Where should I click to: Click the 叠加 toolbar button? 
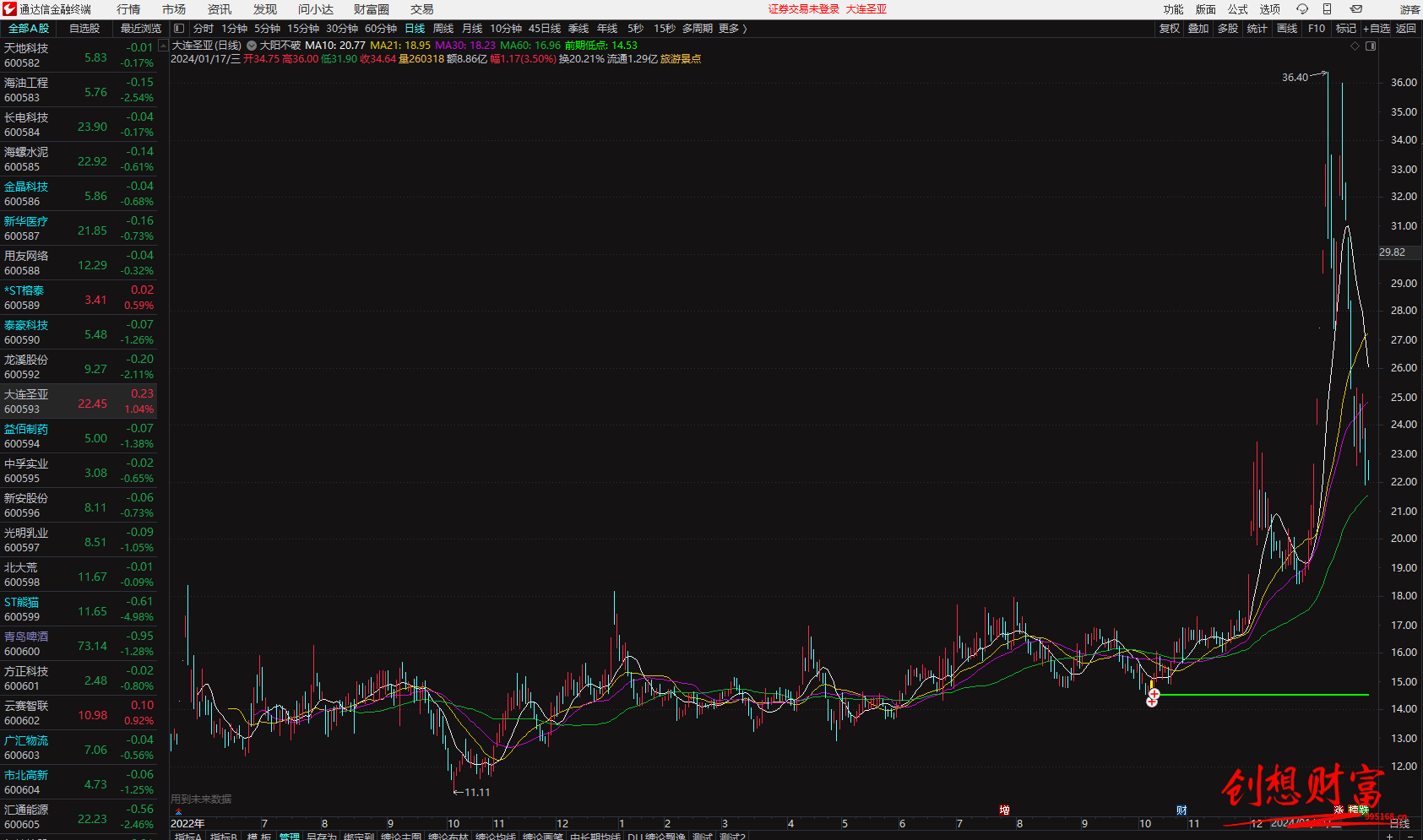pos(1198,29)
